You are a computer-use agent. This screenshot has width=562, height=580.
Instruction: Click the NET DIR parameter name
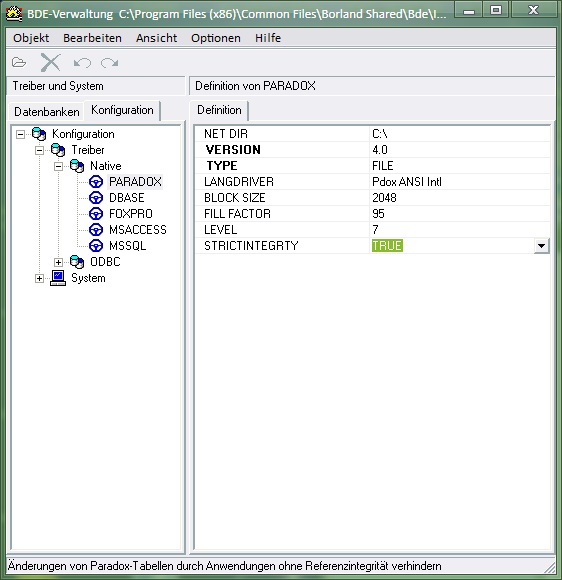226,134
